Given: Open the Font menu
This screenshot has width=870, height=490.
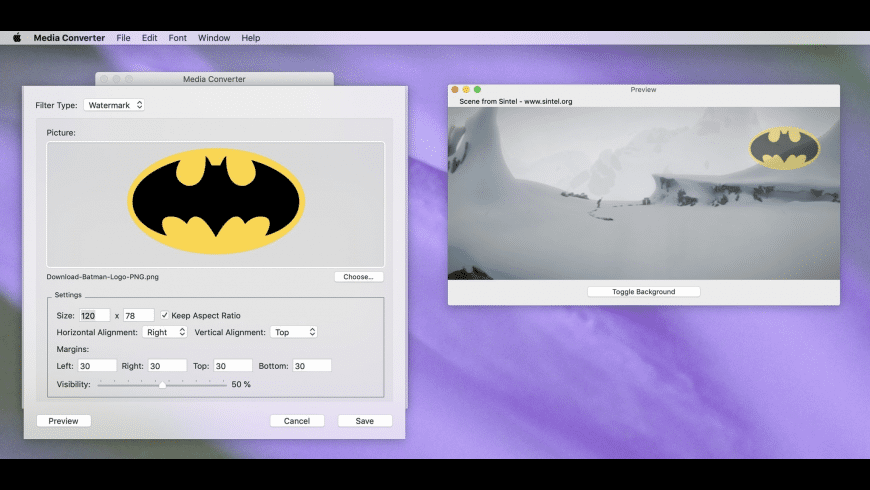Looking at the screenshot, I should [x=177, y=38].
